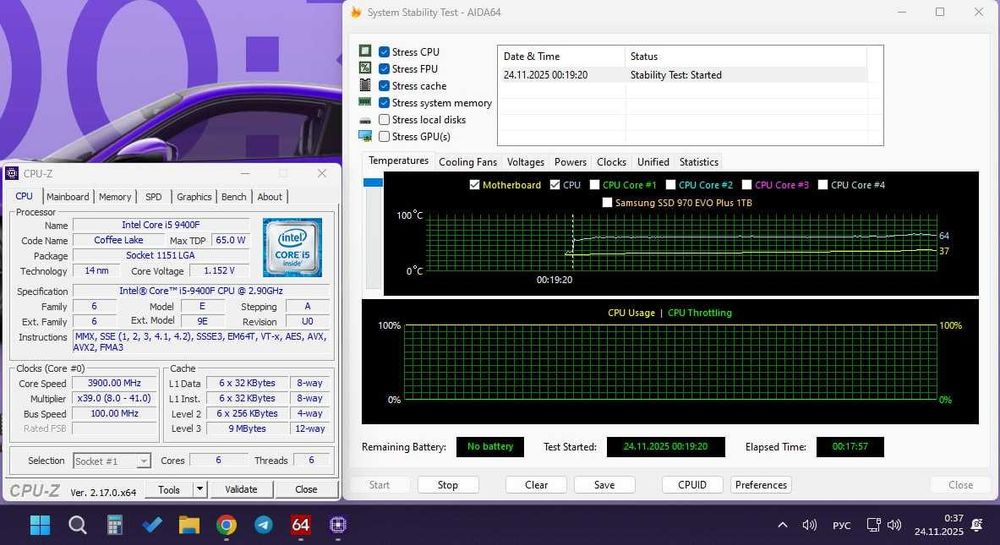Open taskbar Search
1000x545 pixels.
[x=77, y=525]
